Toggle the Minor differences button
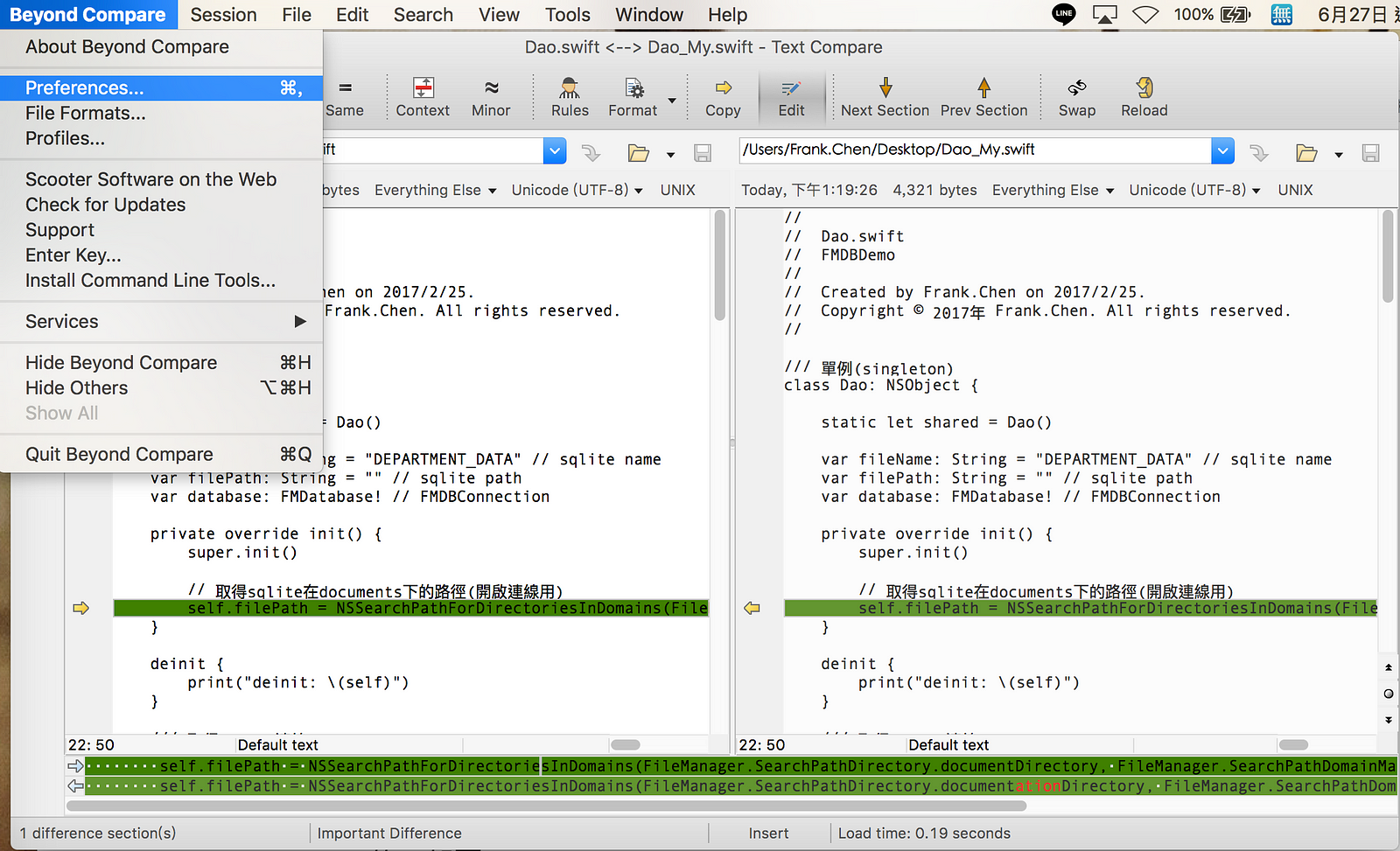This screenshot has width=1400, height=851. click(491, 97)
